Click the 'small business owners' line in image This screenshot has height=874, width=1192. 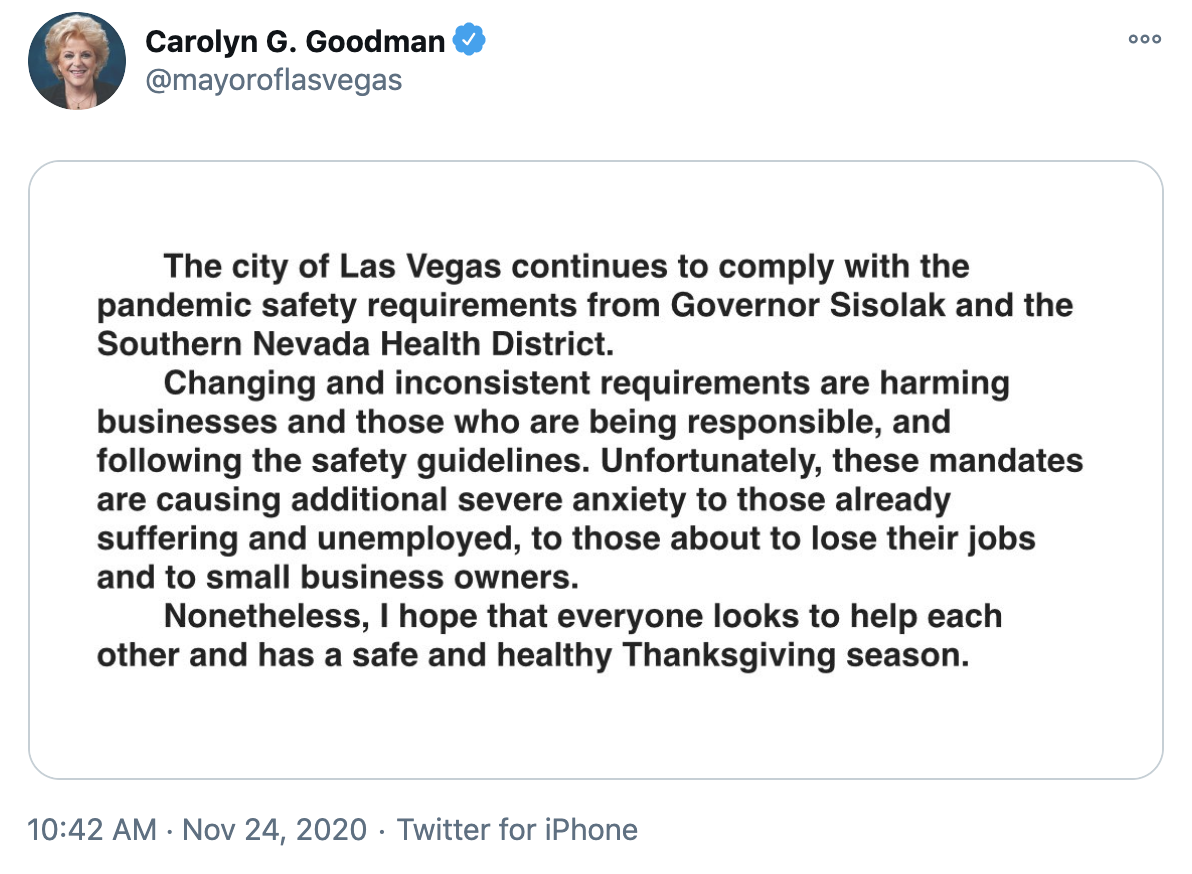[x=338, y=577]
